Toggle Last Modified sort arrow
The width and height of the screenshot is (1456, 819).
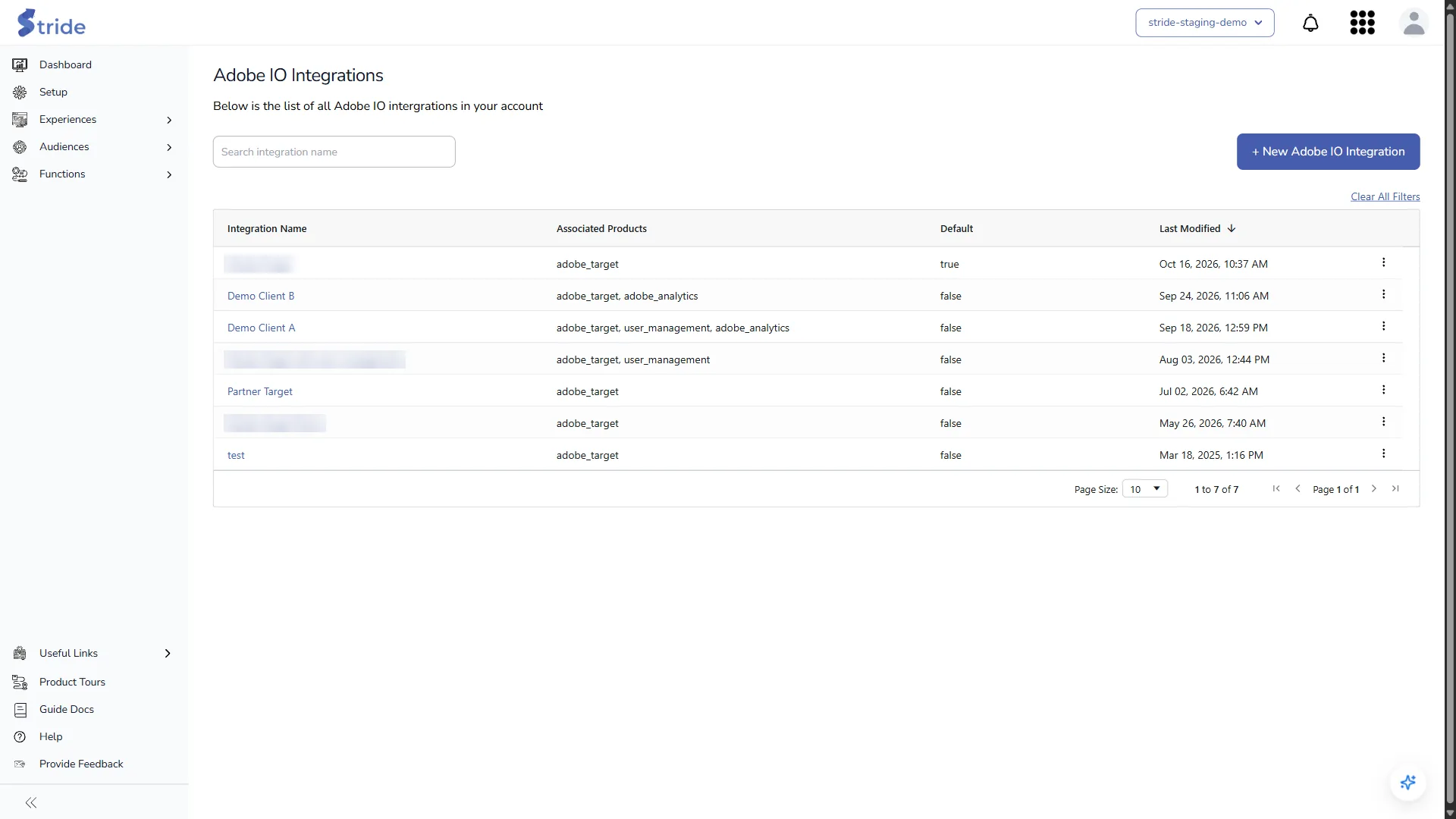(1232, 228)
